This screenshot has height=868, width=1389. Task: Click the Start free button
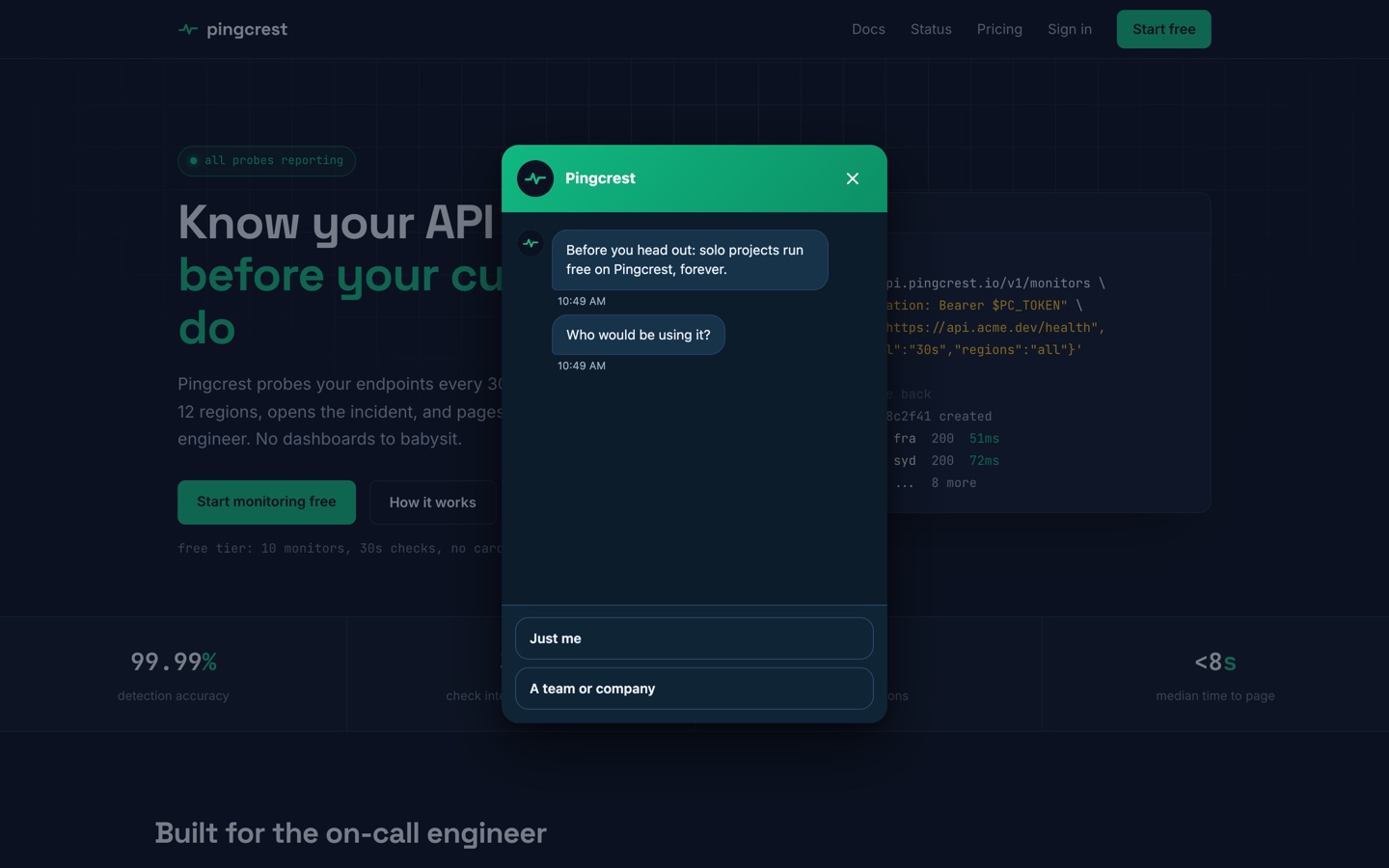(x=1163, y=29)
